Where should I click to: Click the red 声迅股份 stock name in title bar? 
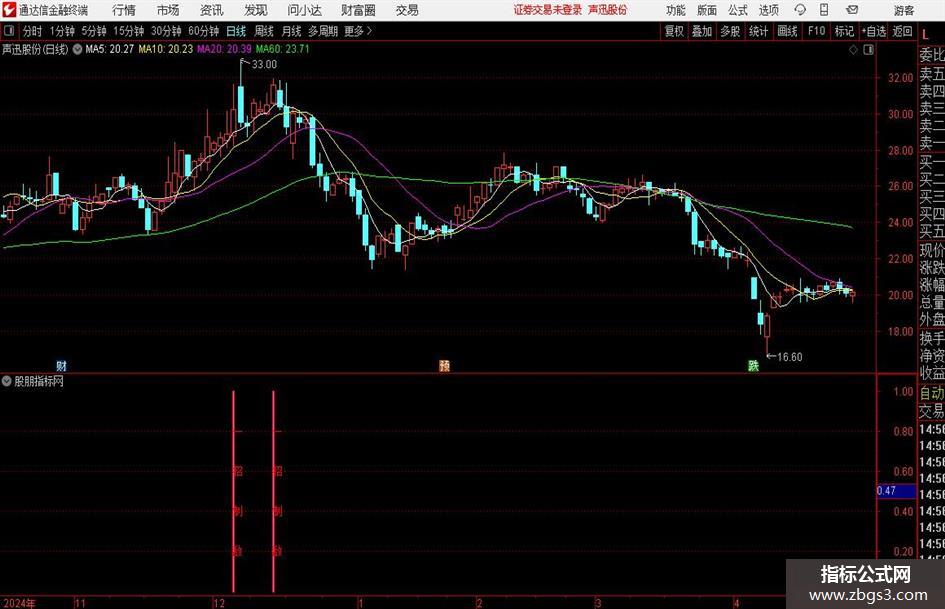click(608, 10)
